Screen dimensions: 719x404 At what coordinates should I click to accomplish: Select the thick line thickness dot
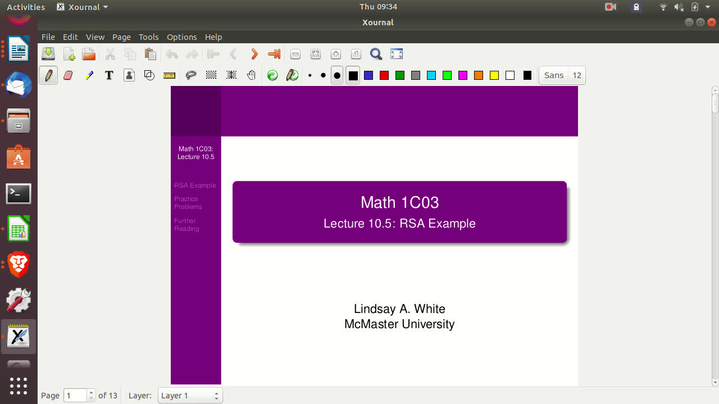337,75
